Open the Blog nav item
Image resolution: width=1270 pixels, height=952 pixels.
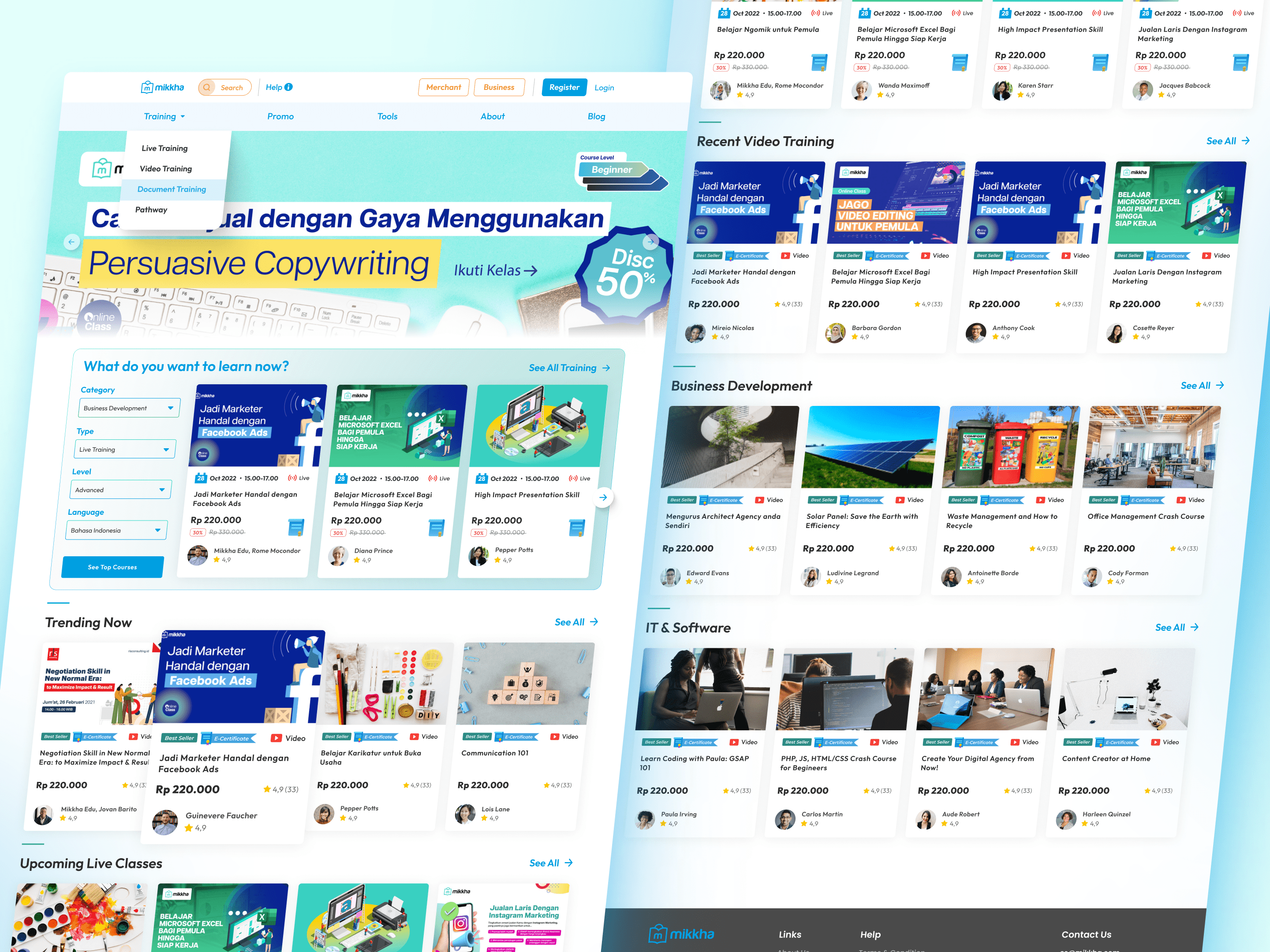coord(597,116)
